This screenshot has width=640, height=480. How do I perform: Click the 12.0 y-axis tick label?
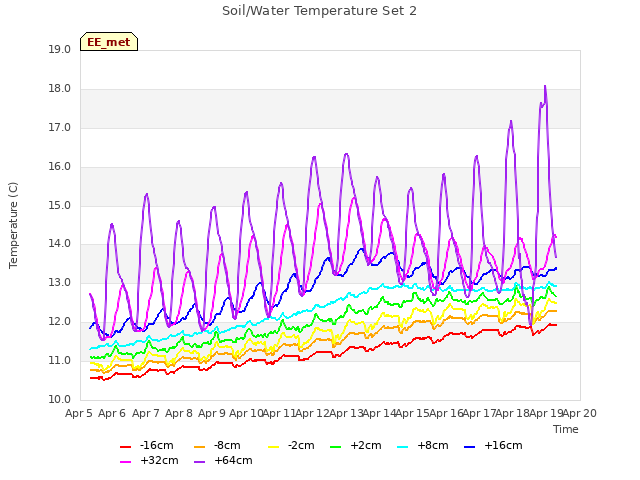60,322
